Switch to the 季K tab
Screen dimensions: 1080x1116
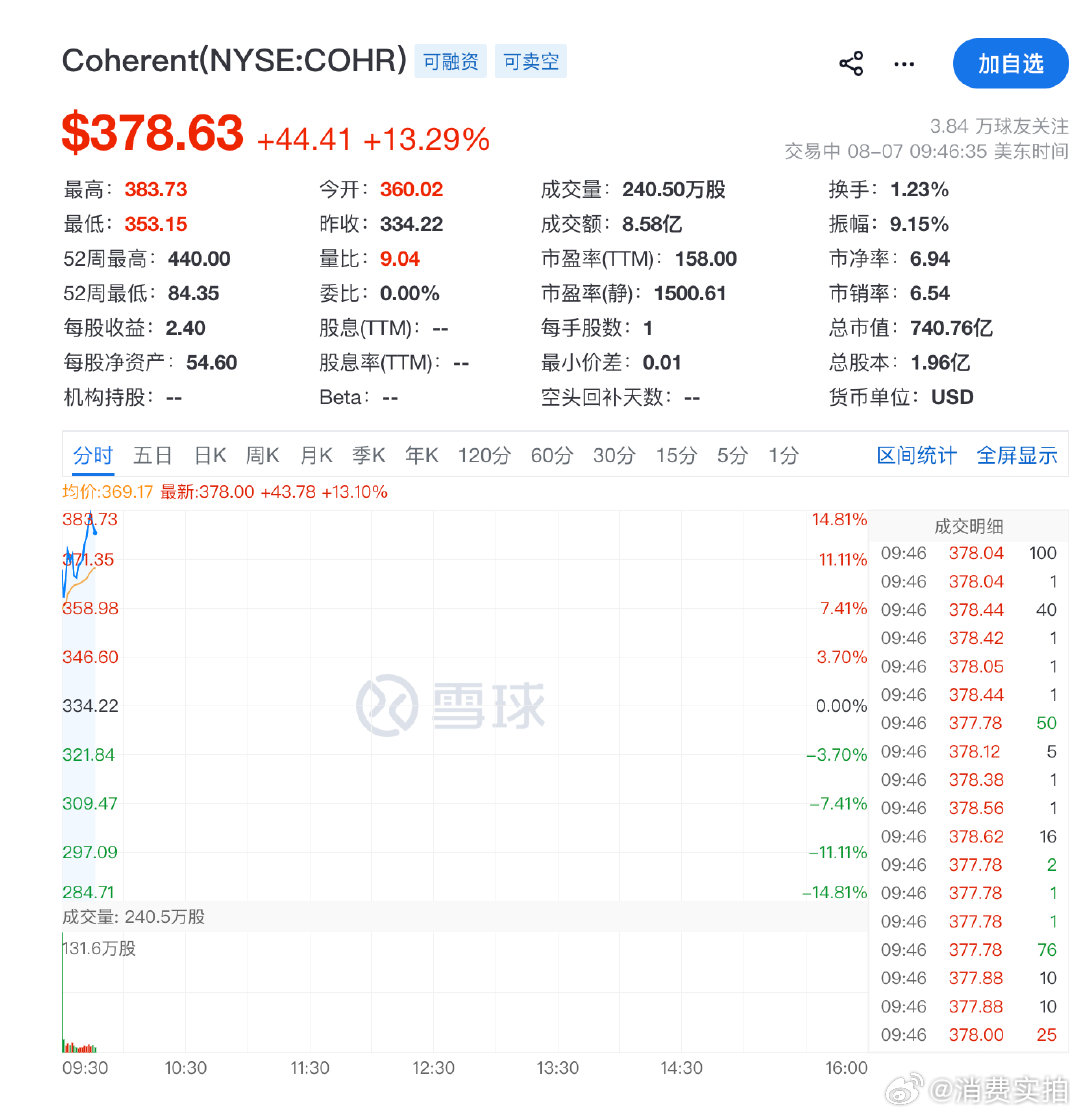(x=369, y=456)
